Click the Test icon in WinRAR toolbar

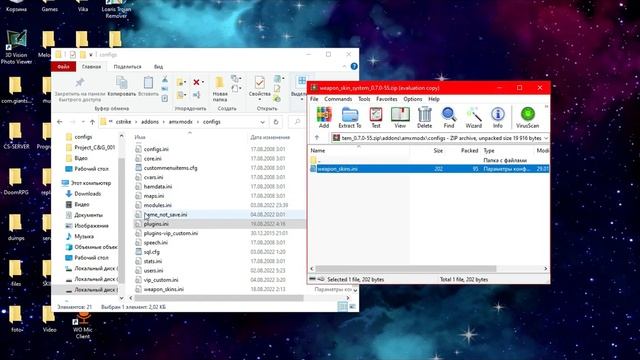376,118
